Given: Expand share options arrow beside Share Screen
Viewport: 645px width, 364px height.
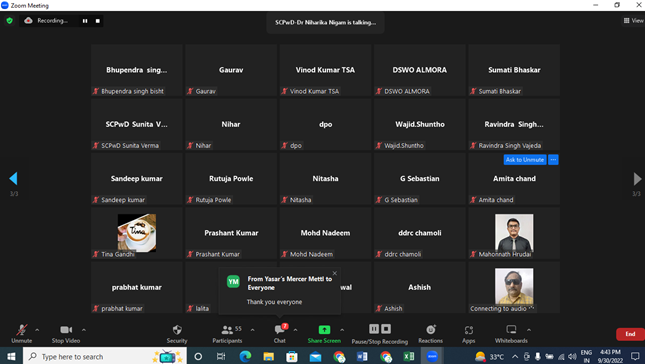Looking at the screenshot, I should point(342,330).
